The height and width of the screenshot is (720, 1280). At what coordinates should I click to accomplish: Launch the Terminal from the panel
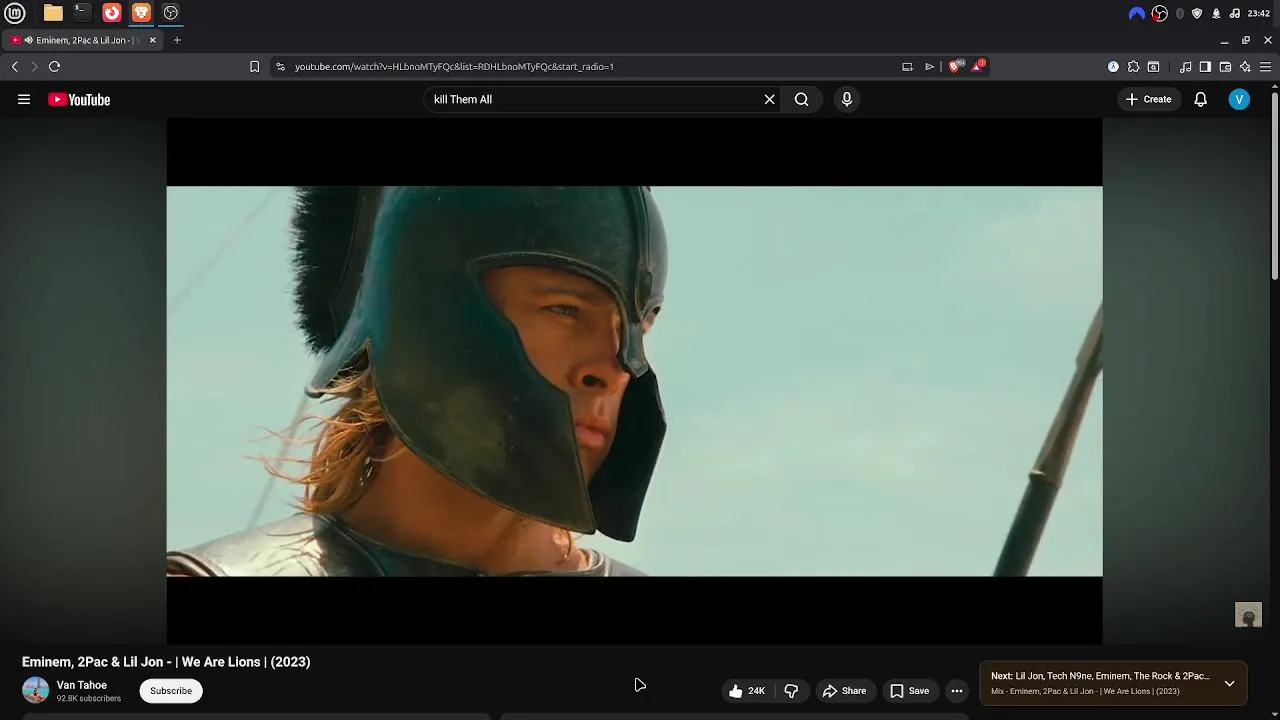click(x=82, y=13)
